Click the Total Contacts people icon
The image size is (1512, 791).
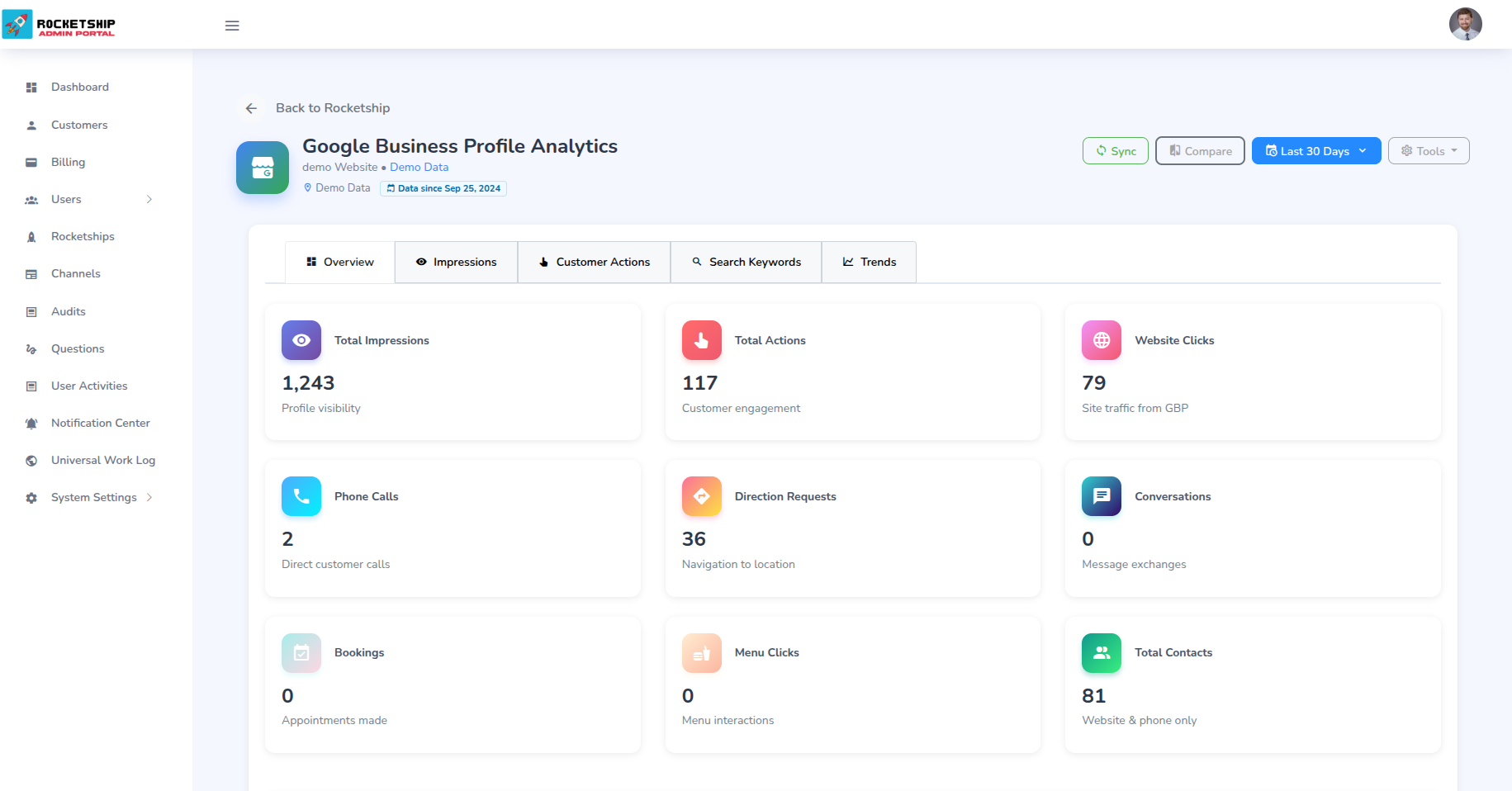point(1102,653)
